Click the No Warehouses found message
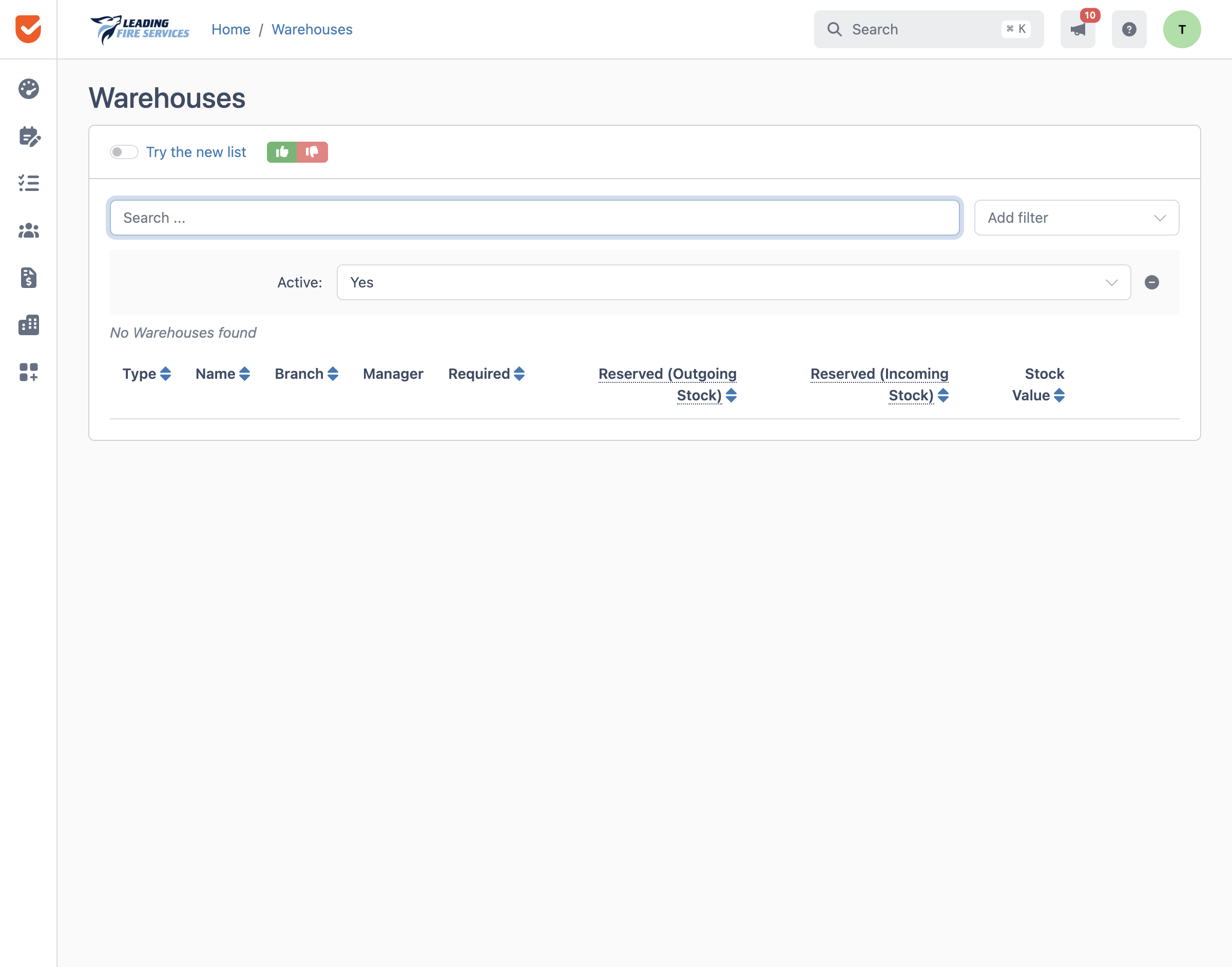This screenshot has height=967, width=1232. (x=183, y=332)
